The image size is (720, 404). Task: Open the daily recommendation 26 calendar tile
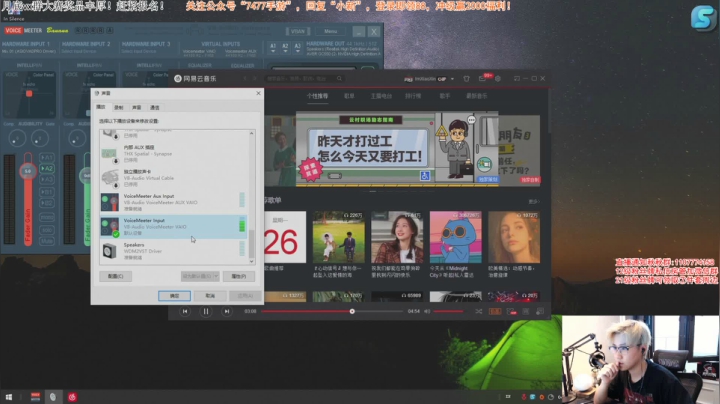285,237
